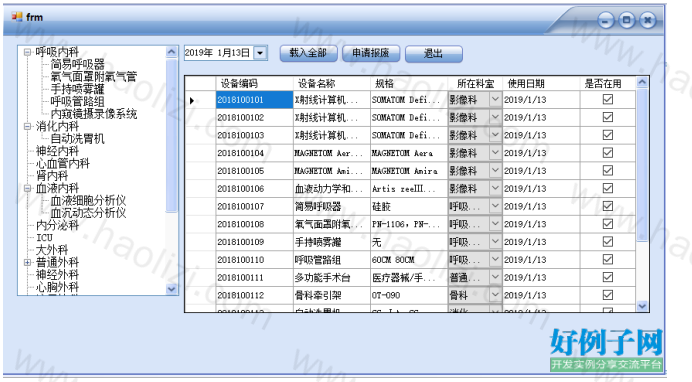Select 大外科 department in tree
Image resolution: width=692 pixels, height=382 pixels.
pyautogui.click(x=52, y=250)
